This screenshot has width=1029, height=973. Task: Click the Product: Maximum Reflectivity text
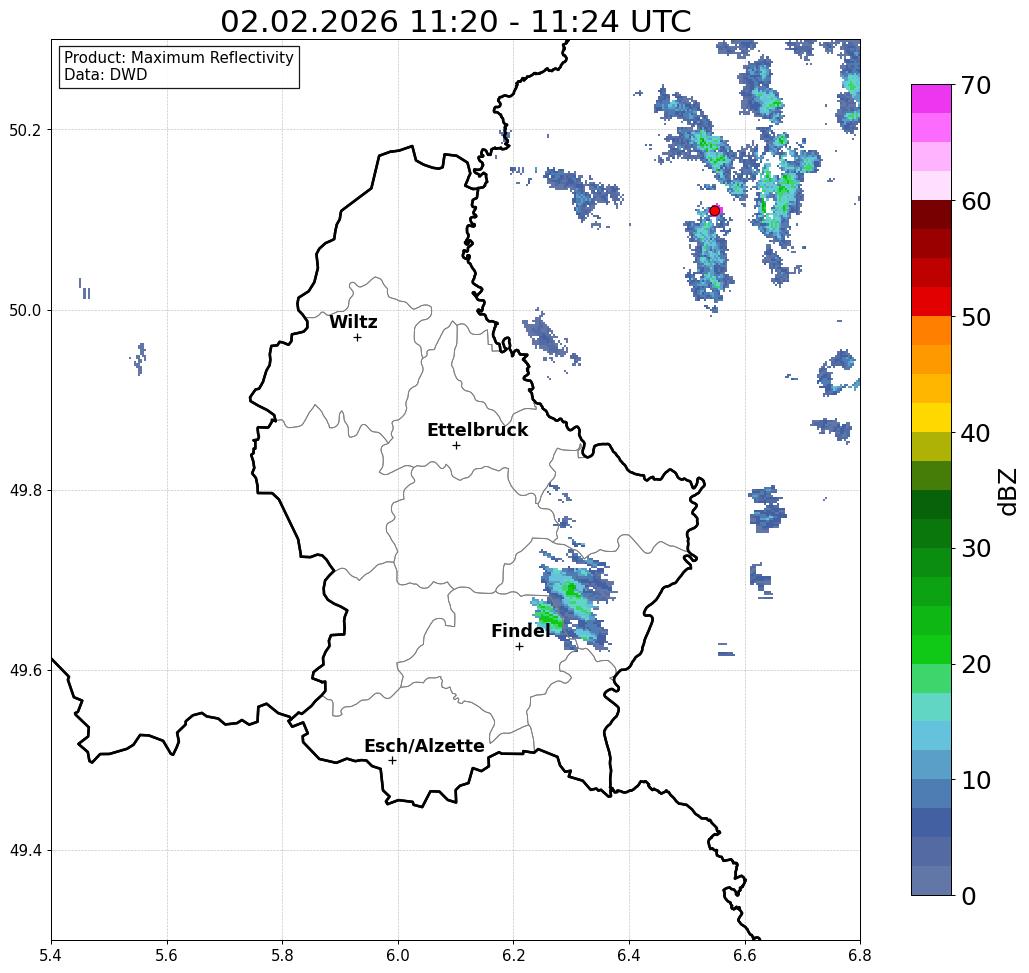pos(178,58)
